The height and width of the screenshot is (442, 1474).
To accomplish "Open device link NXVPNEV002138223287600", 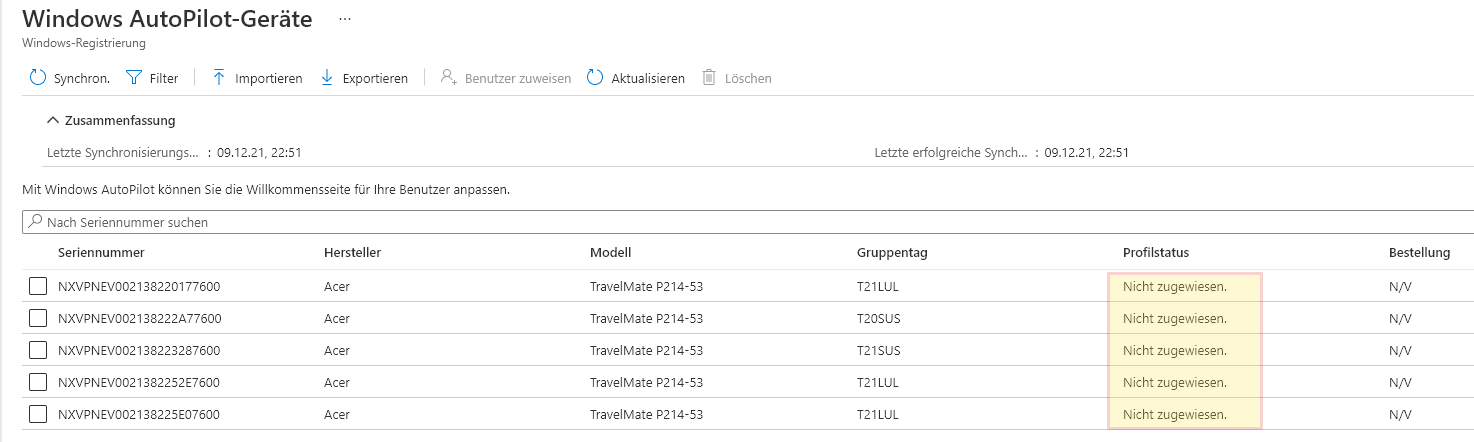I will pos(139,351).
